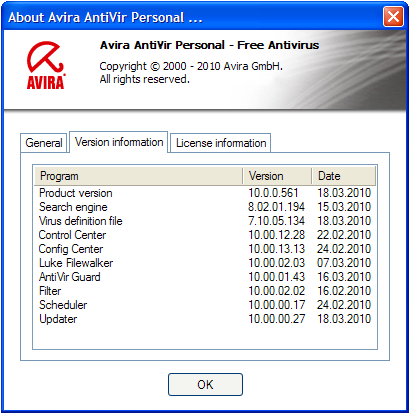Select the Filter row

(x=205, y=291)
